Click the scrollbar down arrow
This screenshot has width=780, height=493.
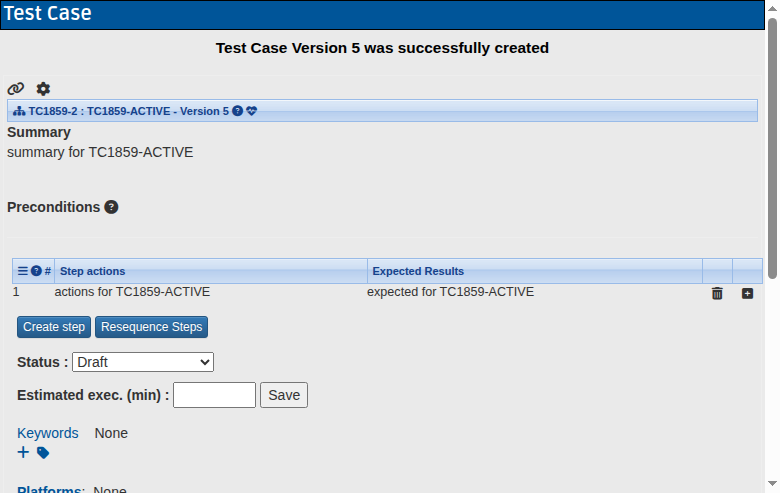[772, 484]
